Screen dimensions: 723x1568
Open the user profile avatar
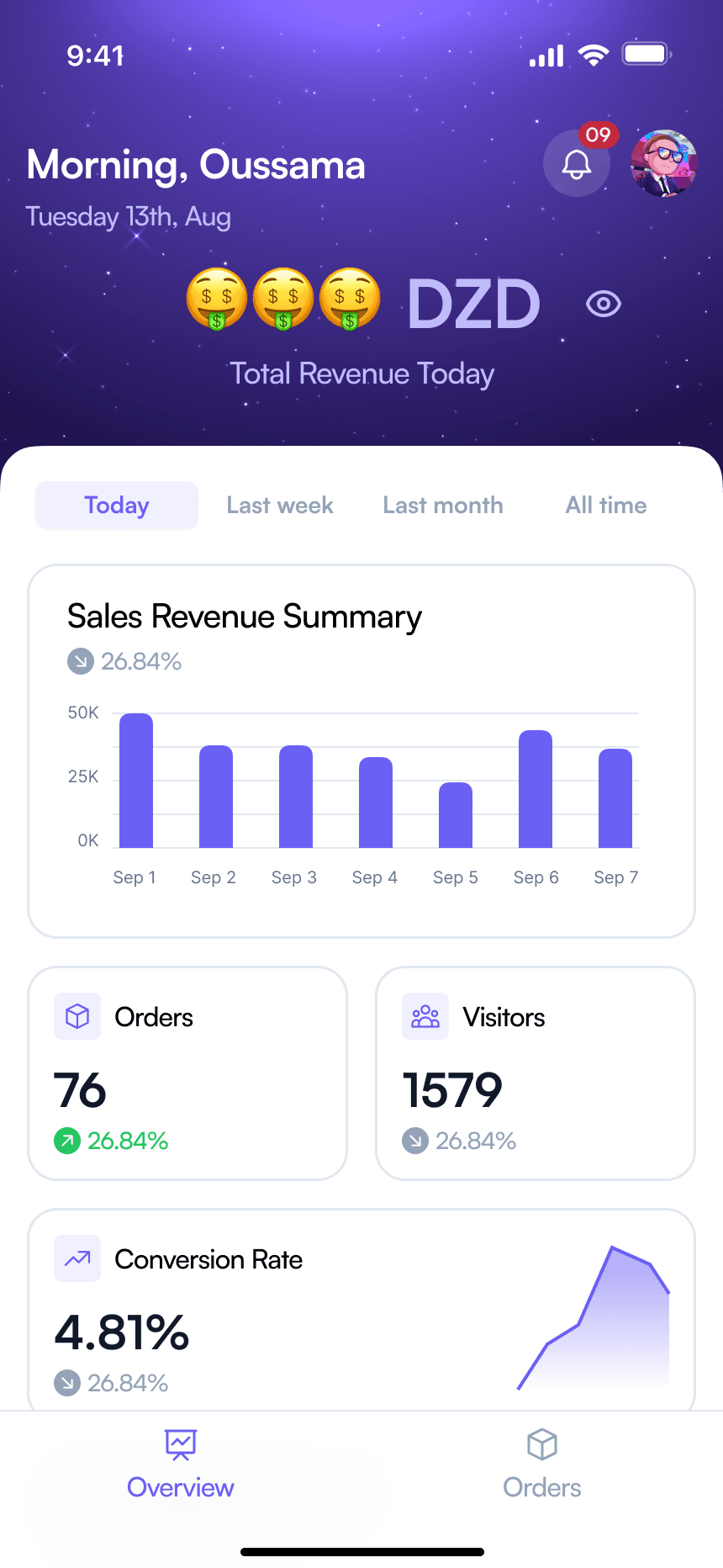click(664, 163)
